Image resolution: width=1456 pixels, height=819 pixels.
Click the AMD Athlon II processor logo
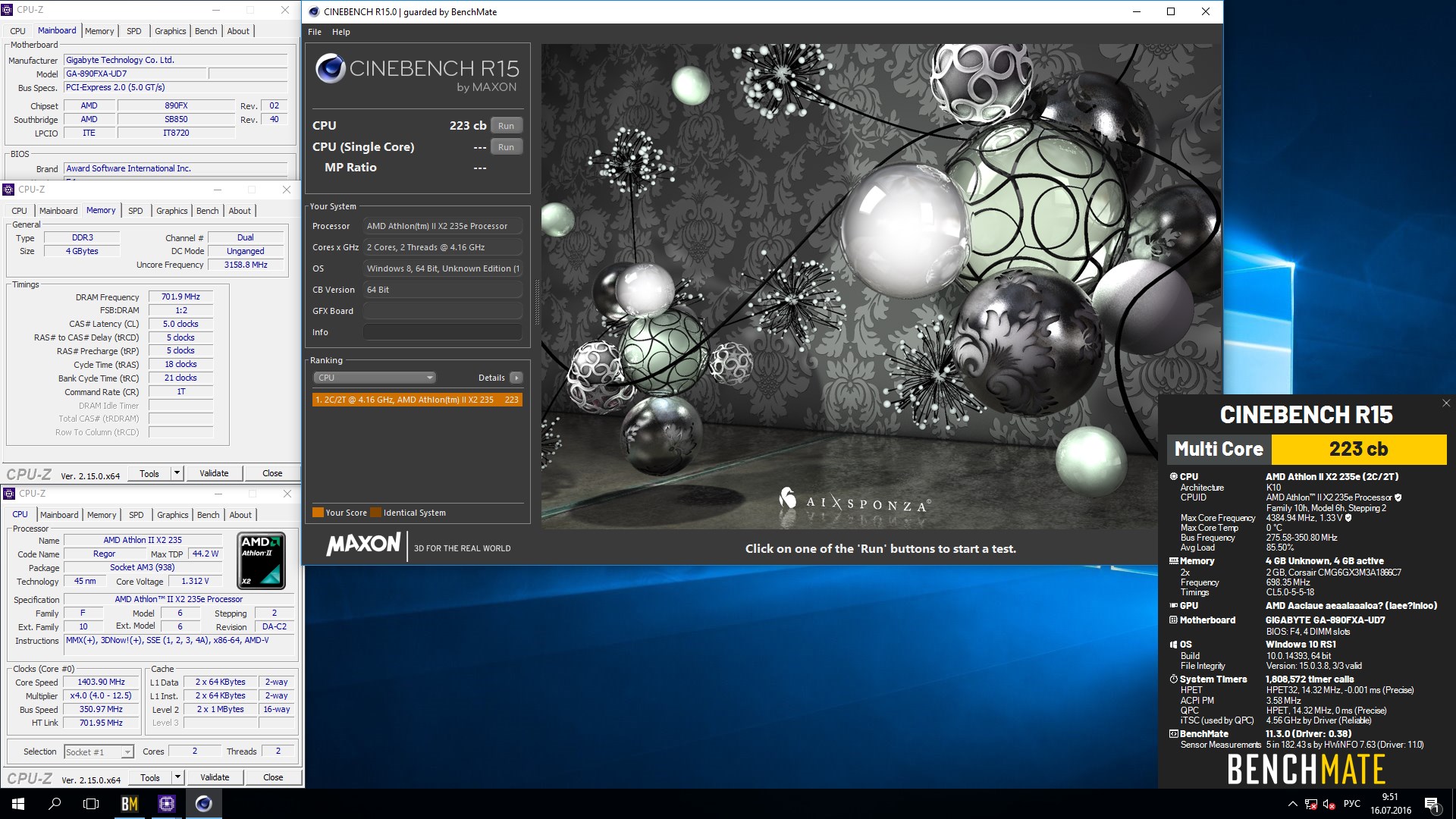point(262,561)
